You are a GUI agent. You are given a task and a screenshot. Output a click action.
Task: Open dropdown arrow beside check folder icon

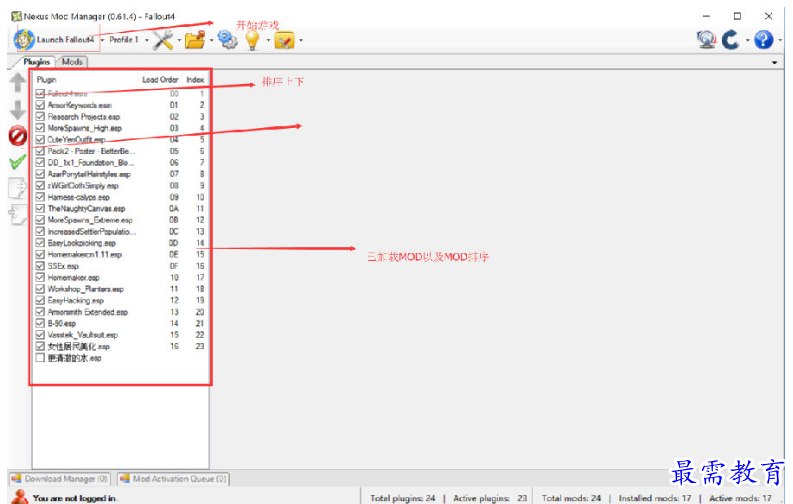(x=300, y=40)
